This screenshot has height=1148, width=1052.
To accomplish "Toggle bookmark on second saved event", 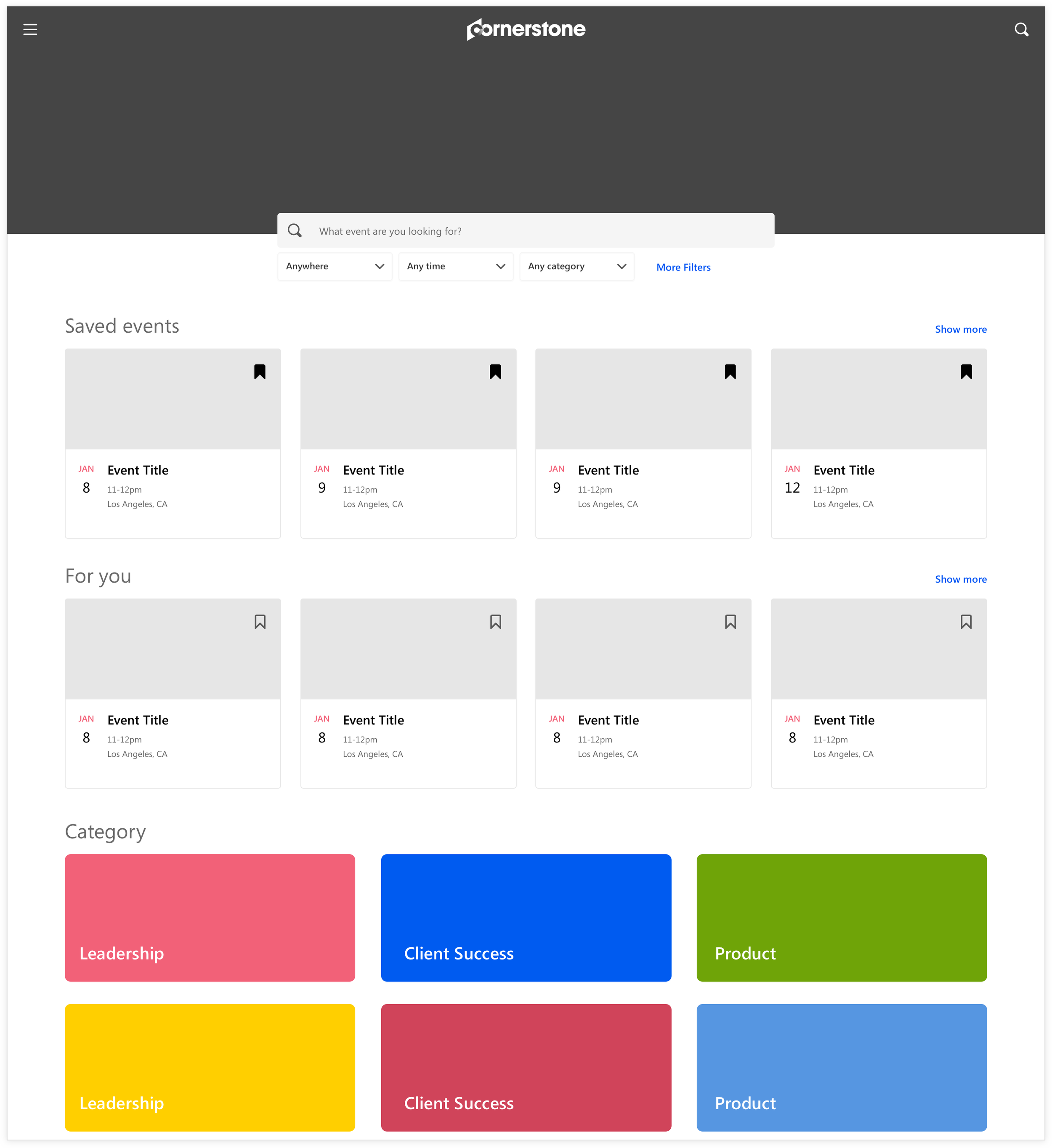I will tap(496, 372).
